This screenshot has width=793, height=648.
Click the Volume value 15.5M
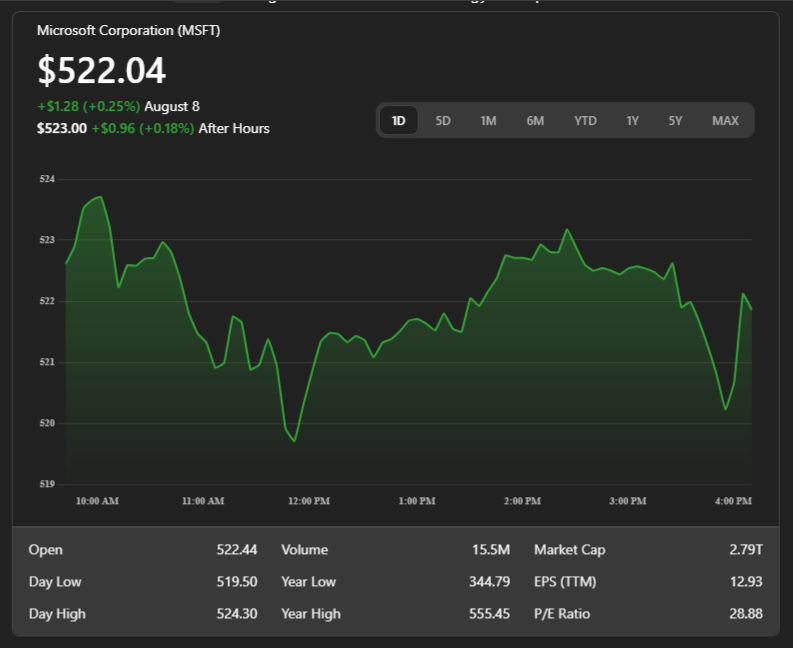(490, 550)
